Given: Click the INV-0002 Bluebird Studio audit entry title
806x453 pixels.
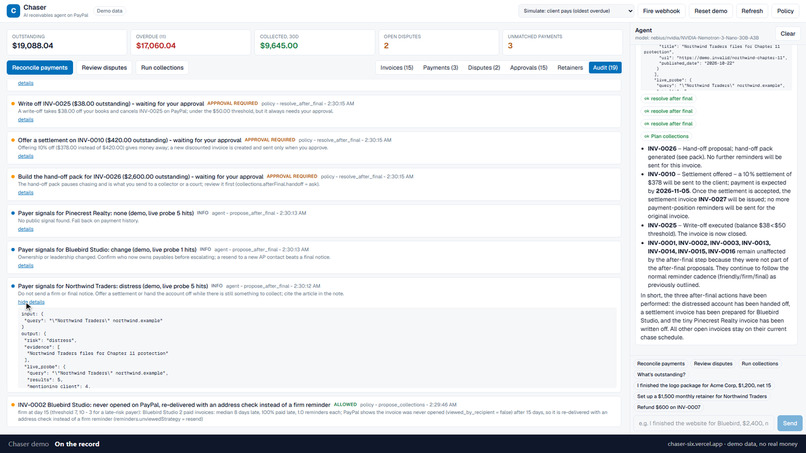Looking at the screenshot, I should [174, 405].
